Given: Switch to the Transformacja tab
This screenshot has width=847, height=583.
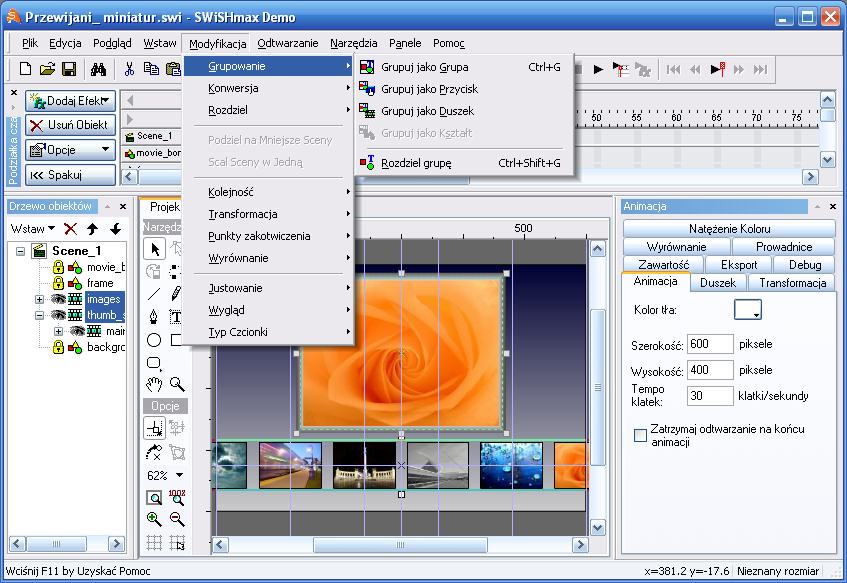Looking at the screenshot, I should tap(790, 283).
